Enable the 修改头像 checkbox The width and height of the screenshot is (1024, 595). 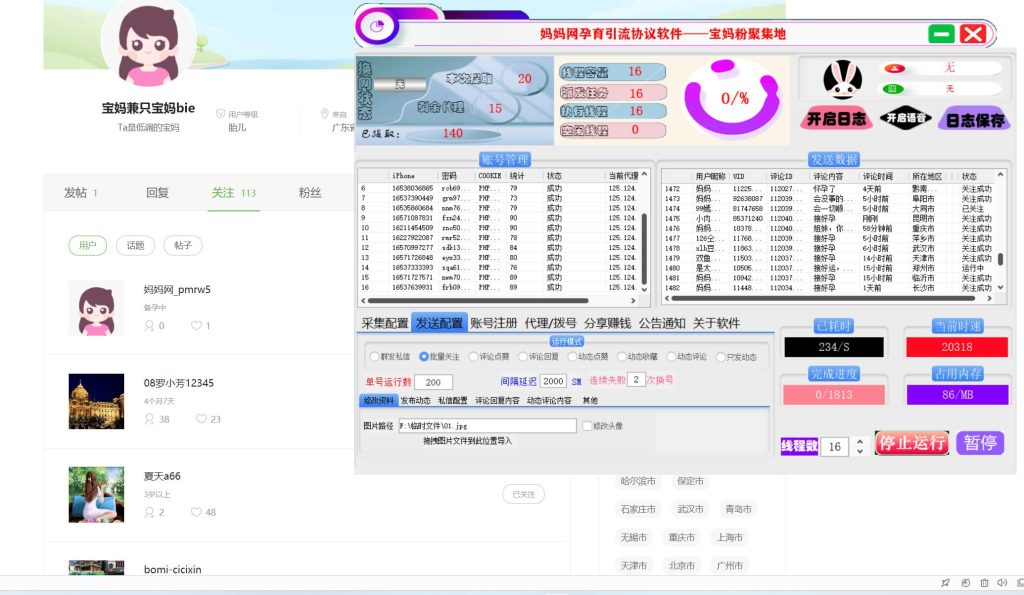click(x=587, y=425)
